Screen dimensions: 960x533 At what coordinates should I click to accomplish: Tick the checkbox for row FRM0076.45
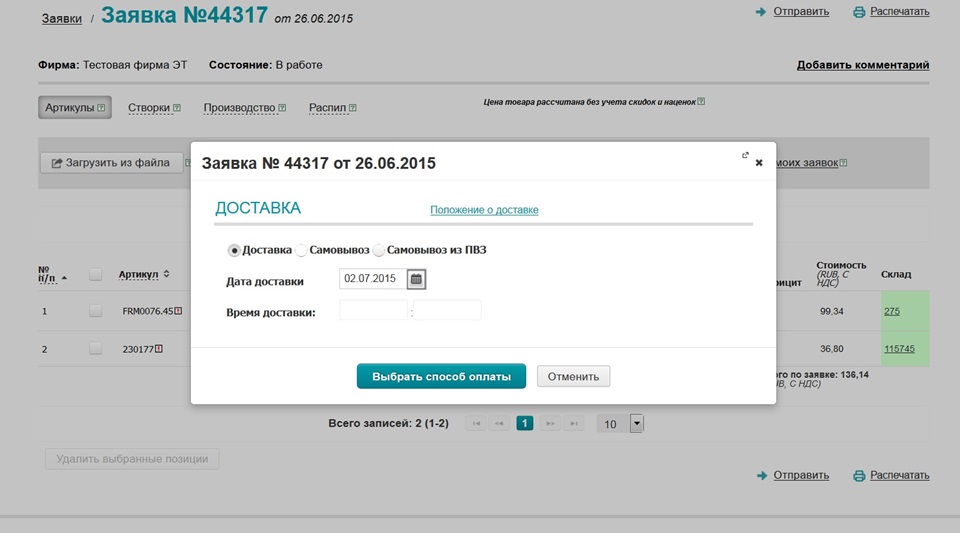click(96, 311)
